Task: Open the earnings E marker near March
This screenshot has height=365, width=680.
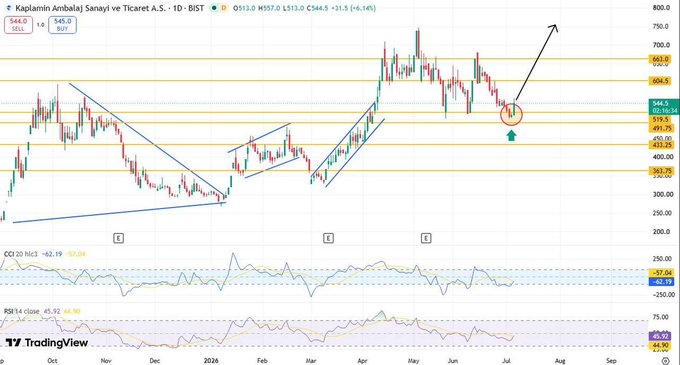Action: (328, 238)
